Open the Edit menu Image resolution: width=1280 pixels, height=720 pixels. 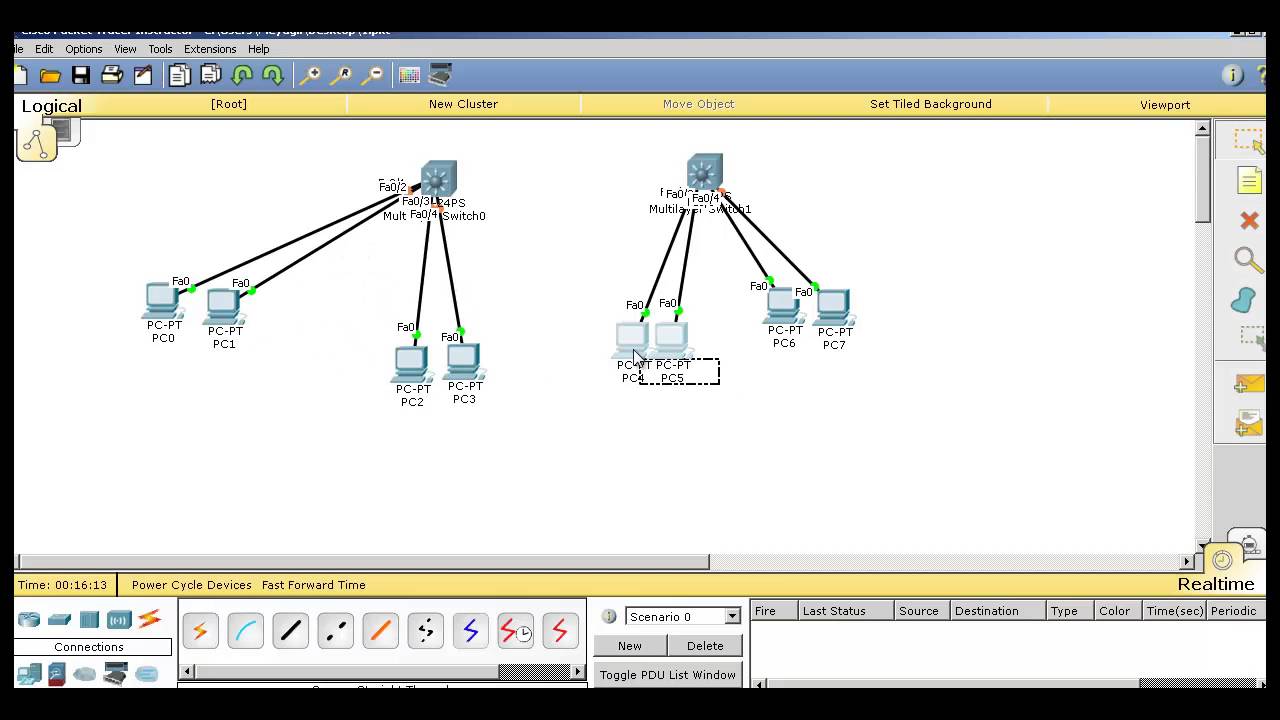pos(44,49)
